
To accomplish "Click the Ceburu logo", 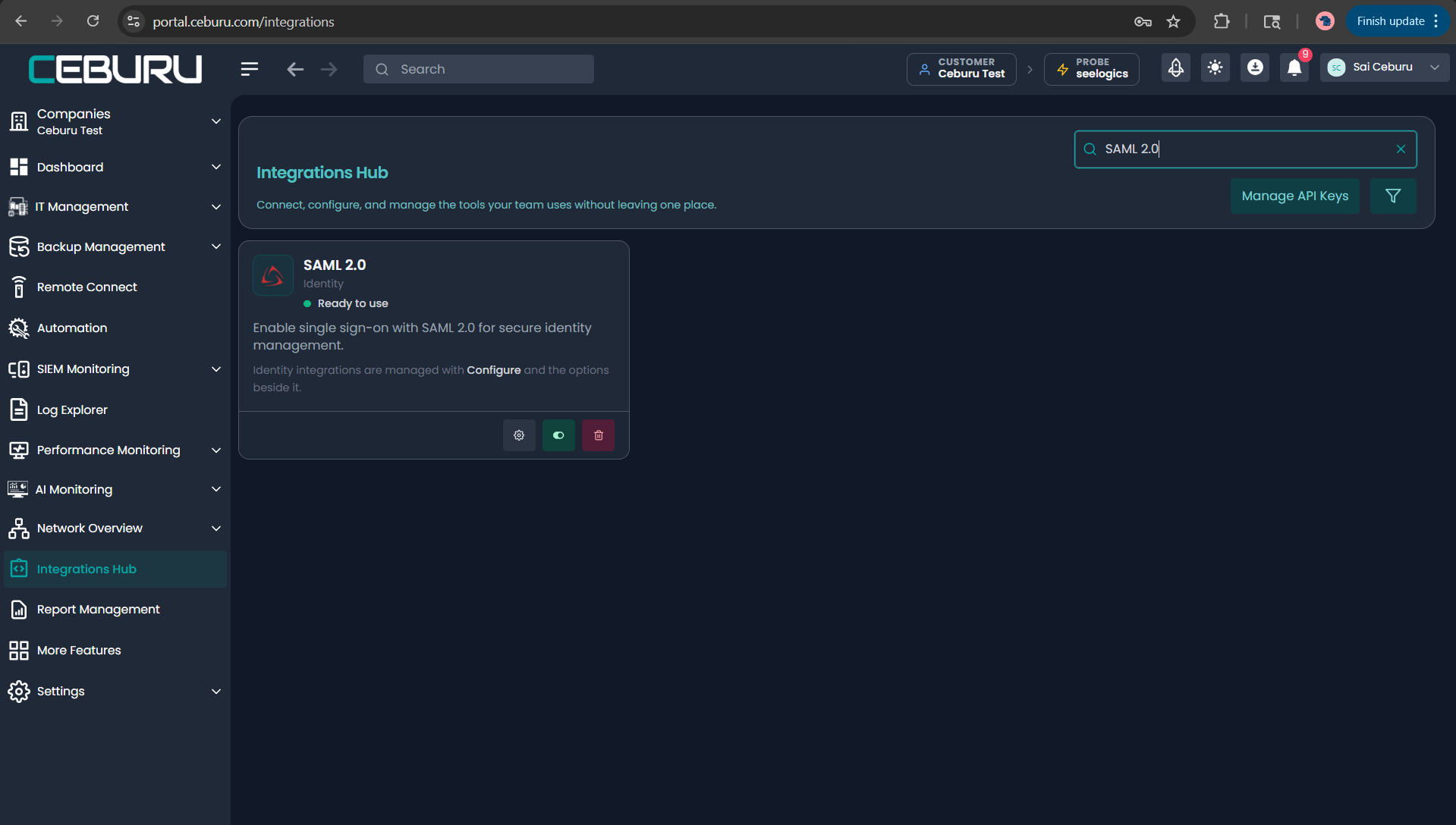I will tap(115, 69).
